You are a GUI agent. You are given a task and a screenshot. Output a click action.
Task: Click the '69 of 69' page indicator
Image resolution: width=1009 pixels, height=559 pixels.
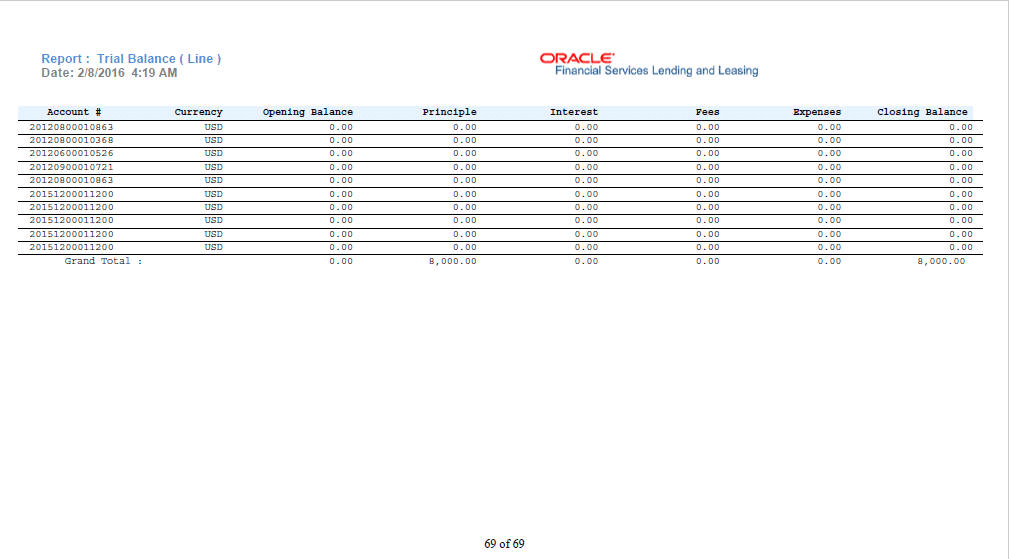coord(504,544)
